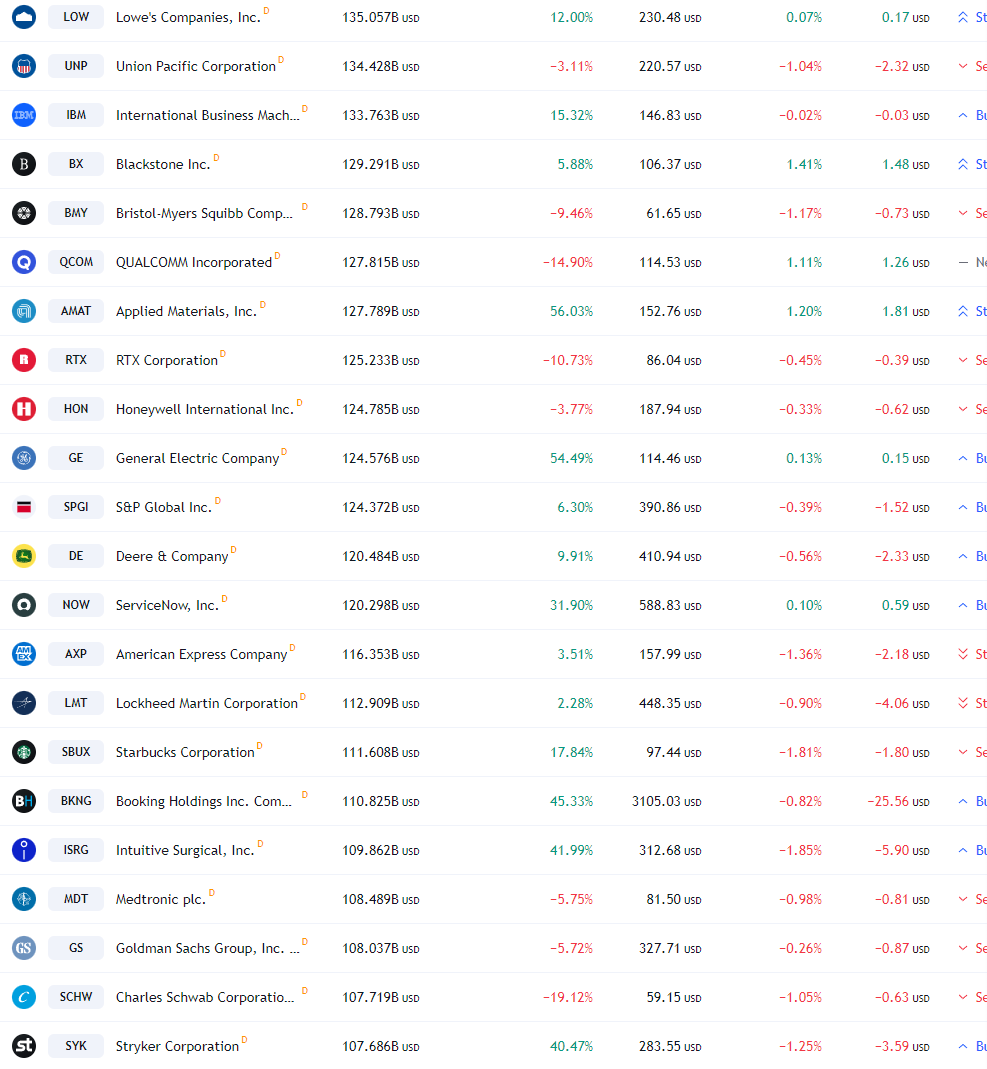Click the American Express logo icon
This screenshot has width=987, height=1069.
click(x=24, y=654)
